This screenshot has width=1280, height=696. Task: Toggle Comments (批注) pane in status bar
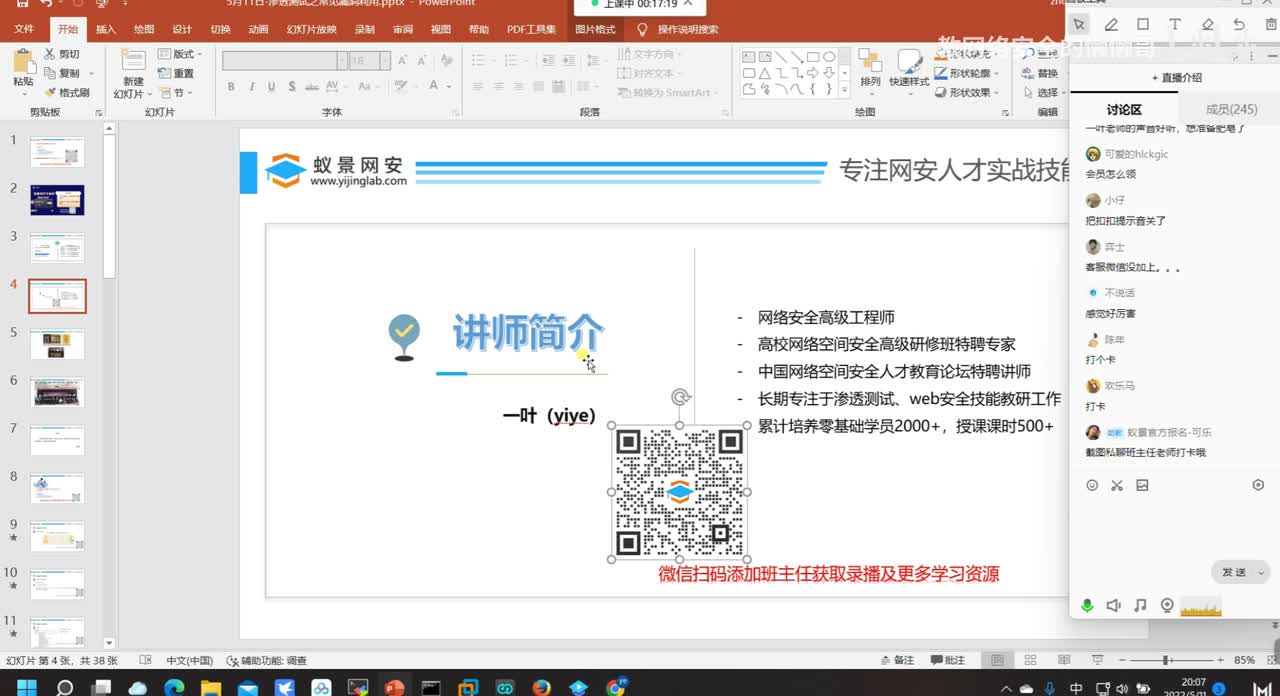point(948,660)
